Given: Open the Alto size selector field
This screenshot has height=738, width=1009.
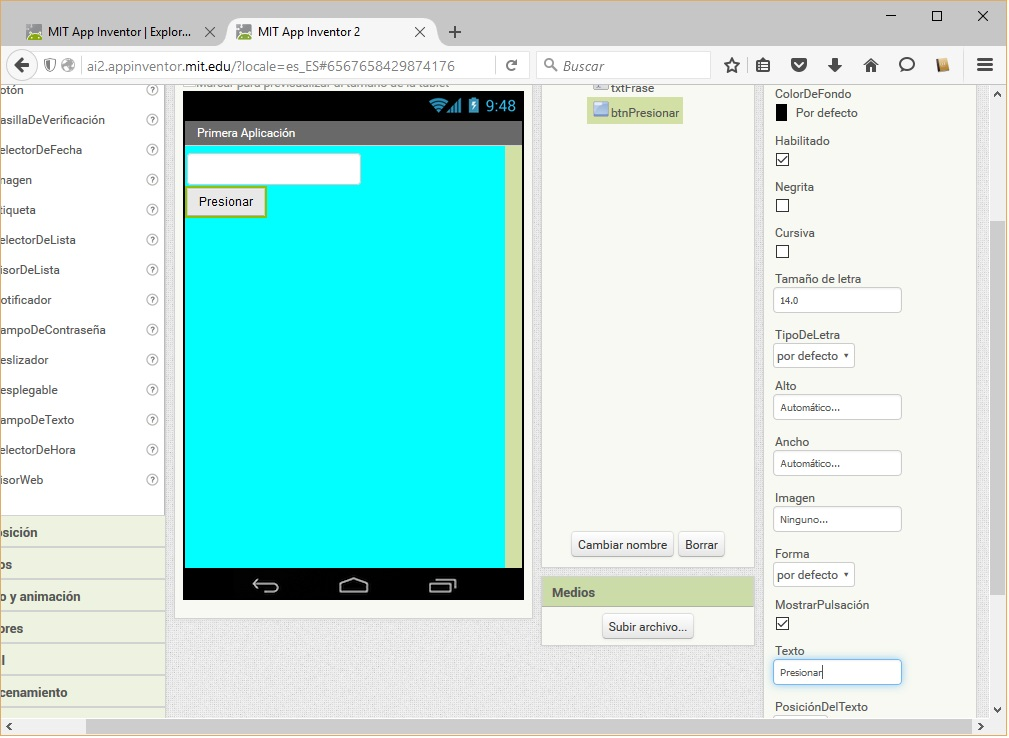Looking at the screenshot, I should pyautogui.click(x=837, y=407).
